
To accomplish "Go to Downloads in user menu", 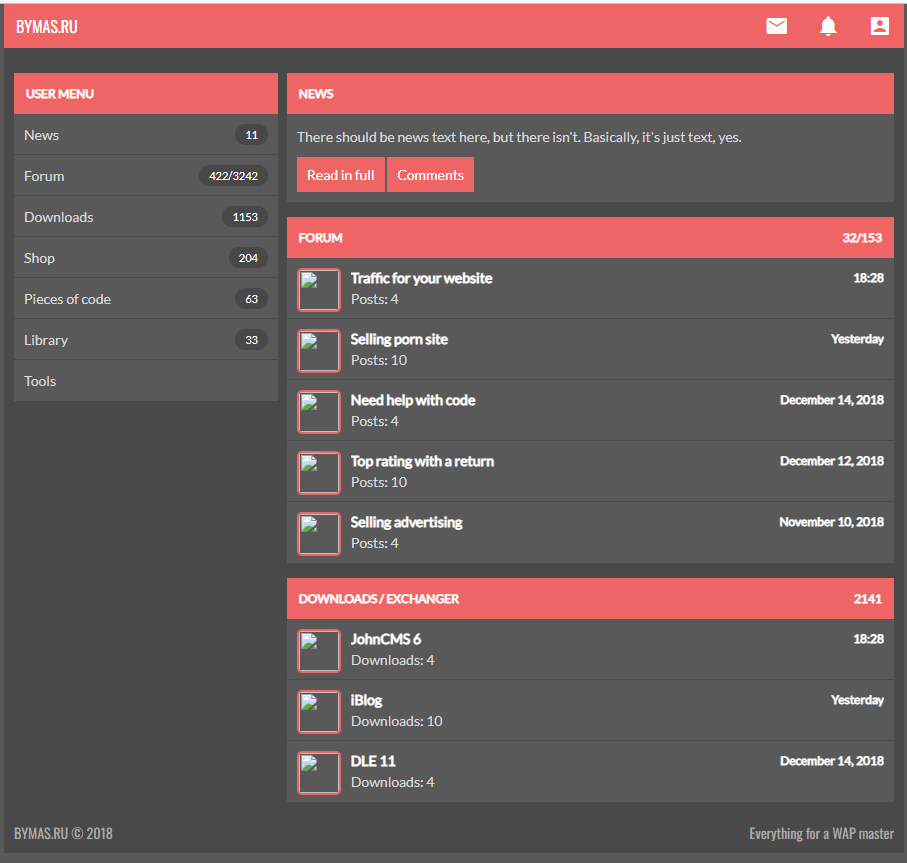I will pyautogui.click(x=59, y=217).
